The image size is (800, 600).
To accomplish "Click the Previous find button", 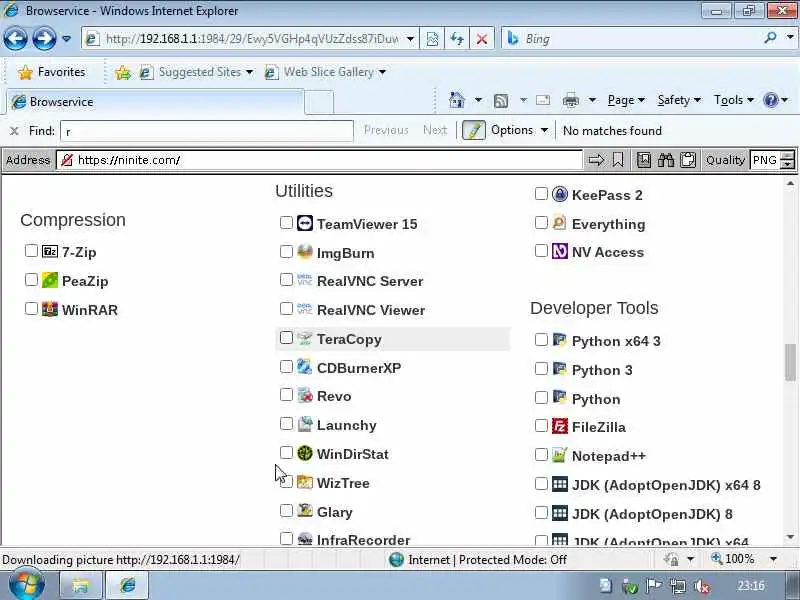I will coord(386,131).
